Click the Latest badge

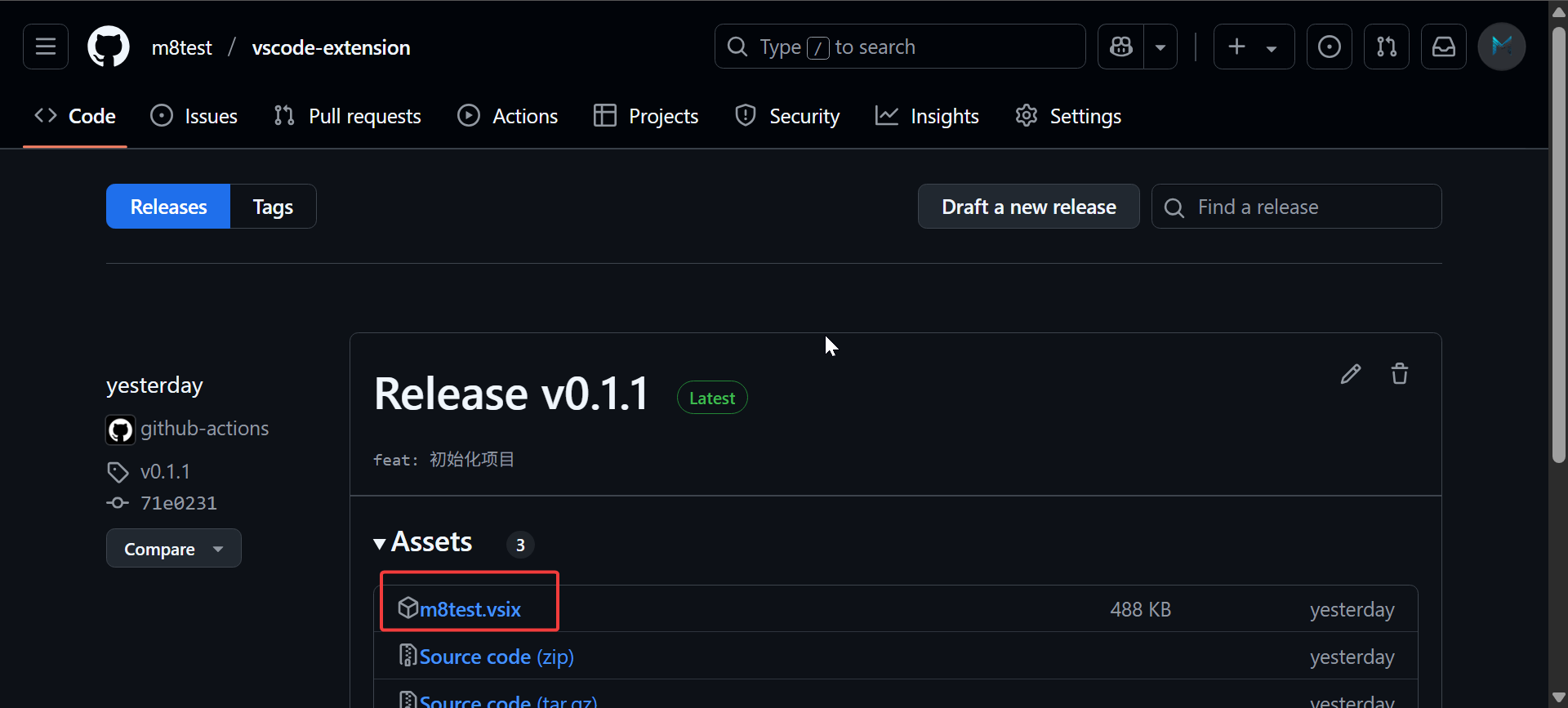click(x=712, y=398)
